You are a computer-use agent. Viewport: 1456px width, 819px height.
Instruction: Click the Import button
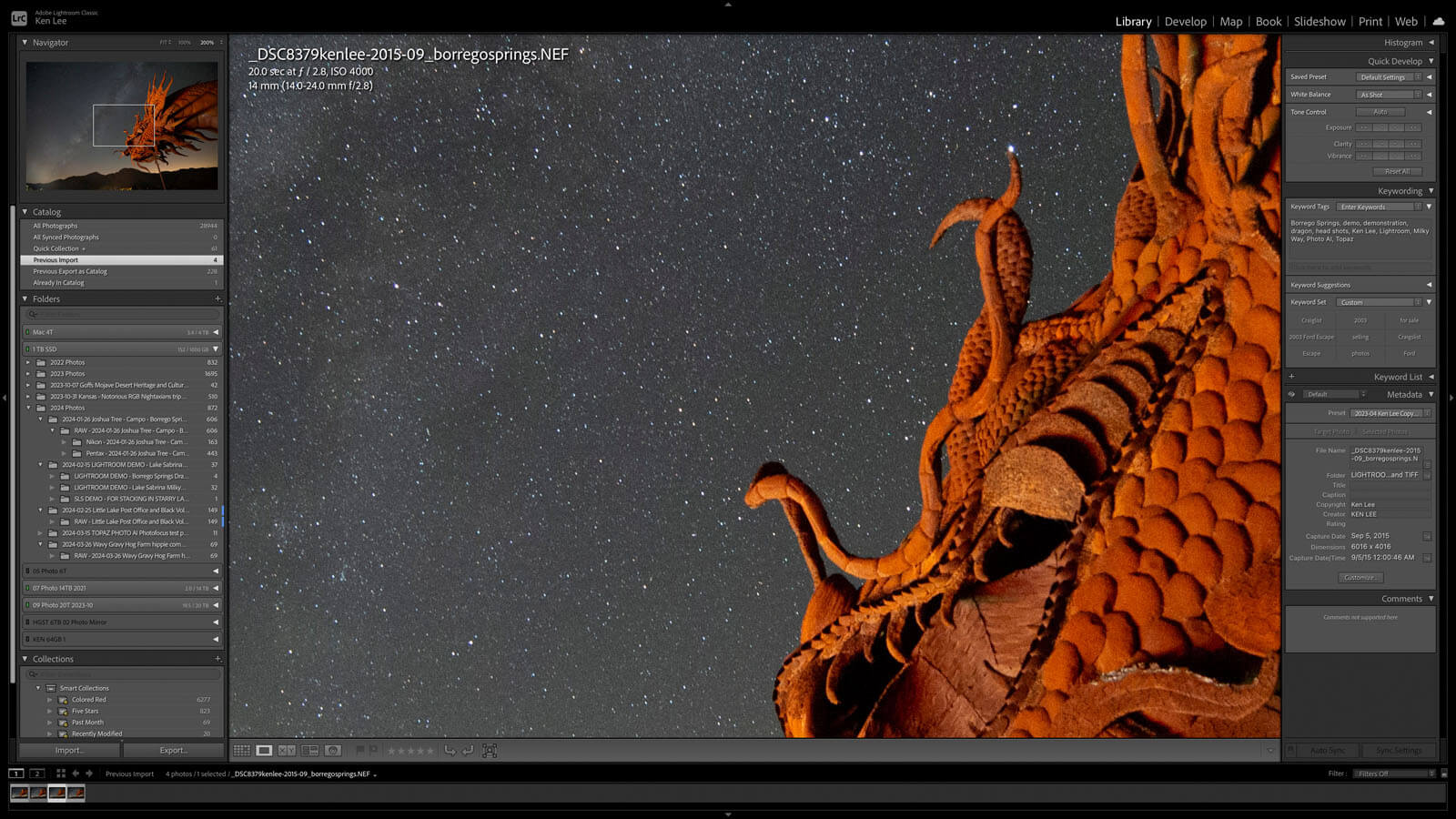(x=69, y=751)
